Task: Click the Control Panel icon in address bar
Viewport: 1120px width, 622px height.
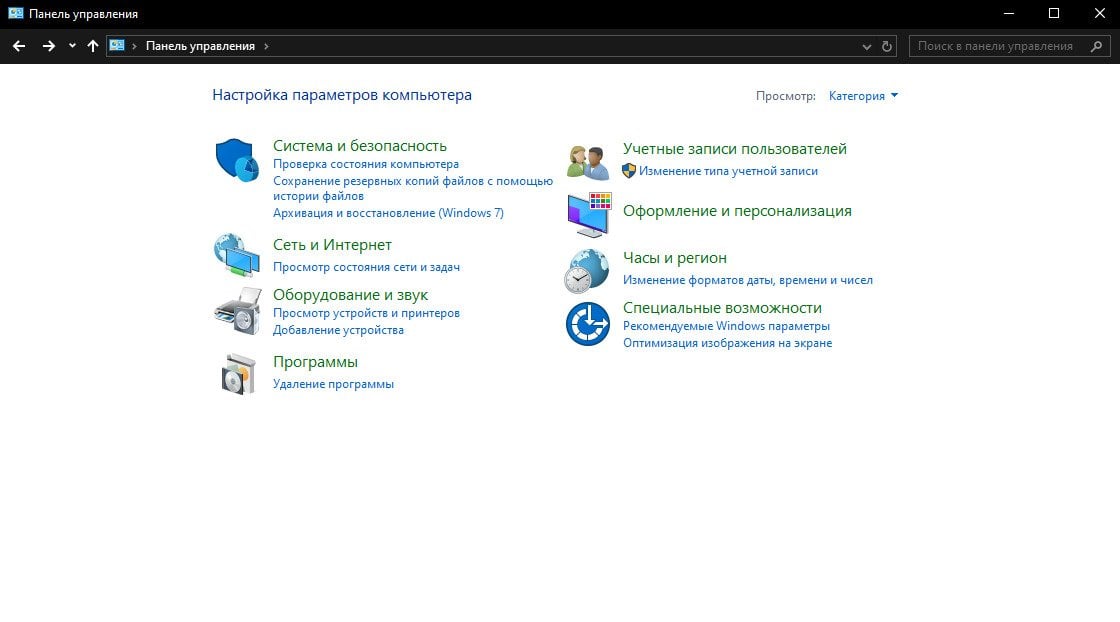Action: tap(117, 46)
